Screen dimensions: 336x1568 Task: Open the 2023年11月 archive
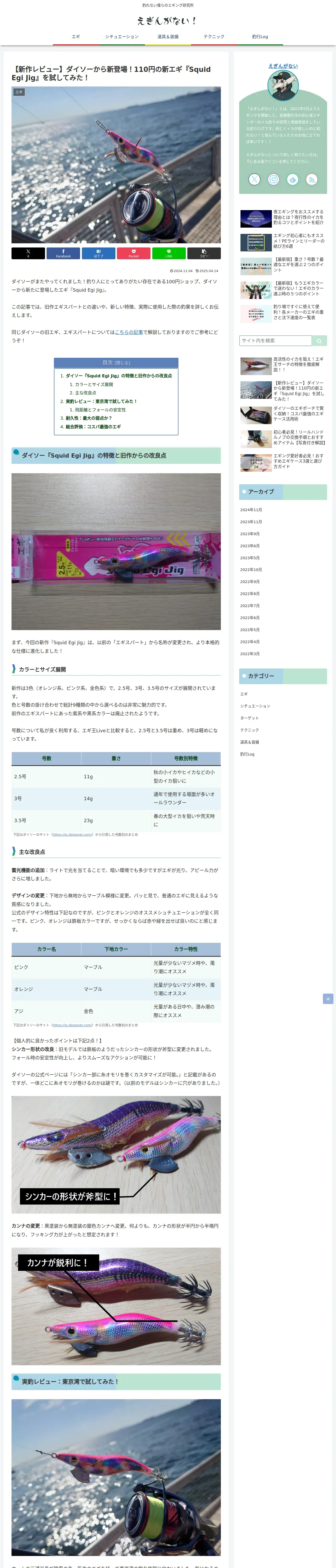click(251, 522)
